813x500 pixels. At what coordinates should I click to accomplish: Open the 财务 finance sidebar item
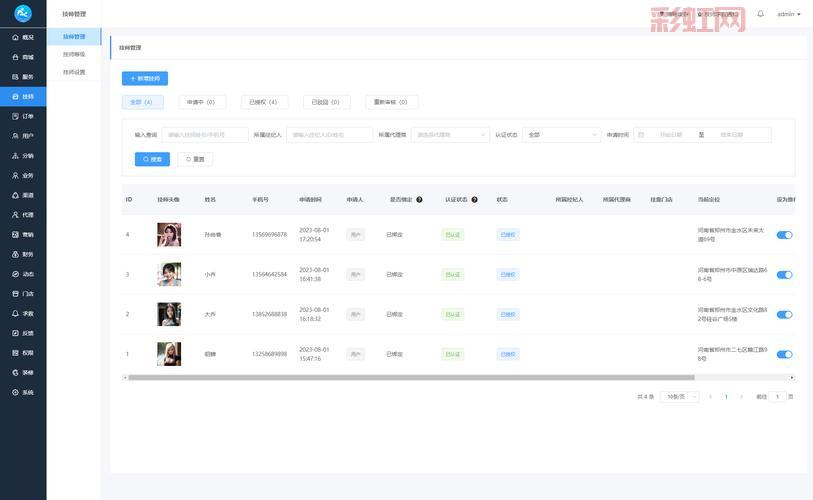click(23, 254)
